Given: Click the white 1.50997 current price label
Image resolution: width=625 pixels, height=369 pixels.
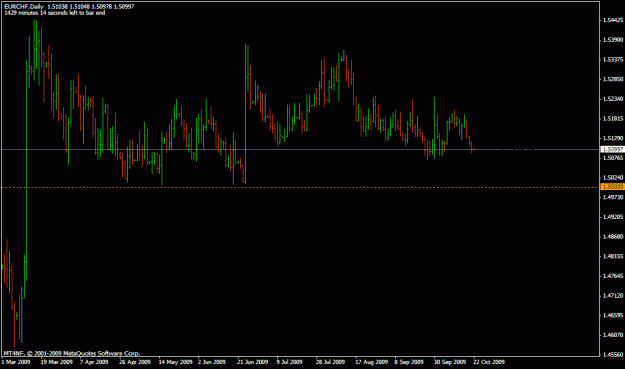Looking at the screenshot, I should click(x=612, y=149).
